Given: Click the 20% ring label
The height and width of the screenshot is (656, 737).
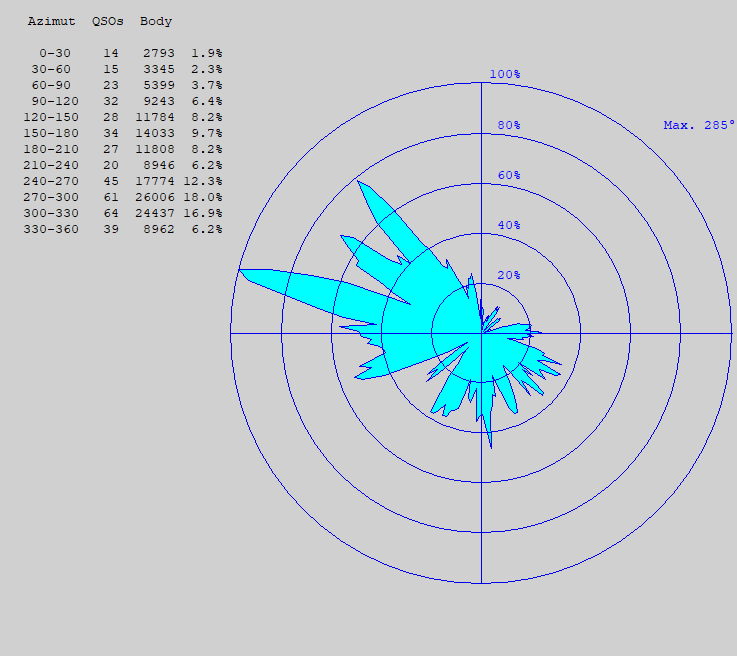Looking at the screenshot, I should click(x=509, y=275).
